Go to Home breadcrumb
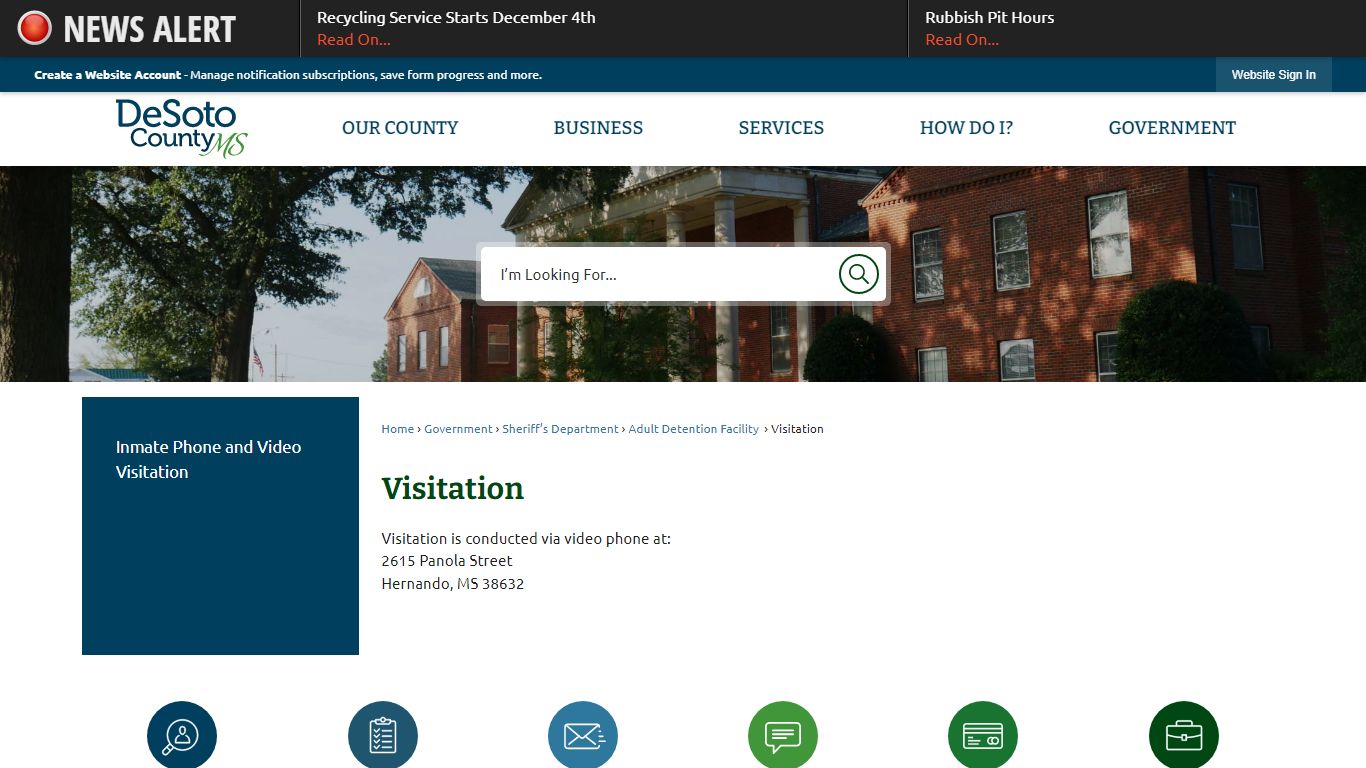 click(x=397, y=429)
